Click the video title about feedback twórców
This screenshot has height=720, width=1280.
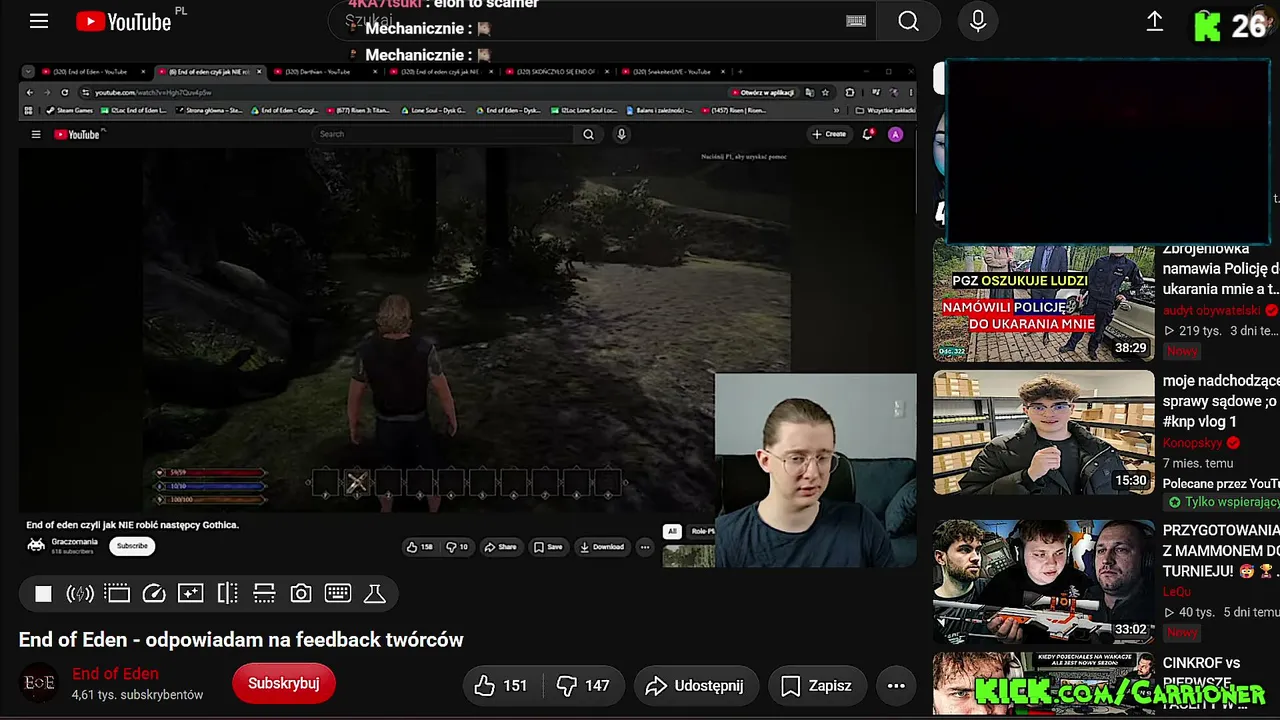[x=241, y=640]
